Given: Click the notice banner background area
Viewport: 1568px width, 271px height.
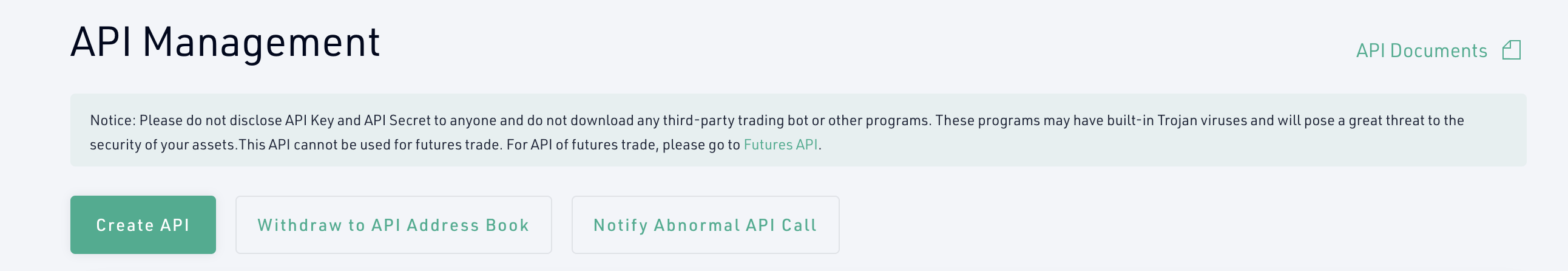Looking at the screenshot, I should coord(798,130).
